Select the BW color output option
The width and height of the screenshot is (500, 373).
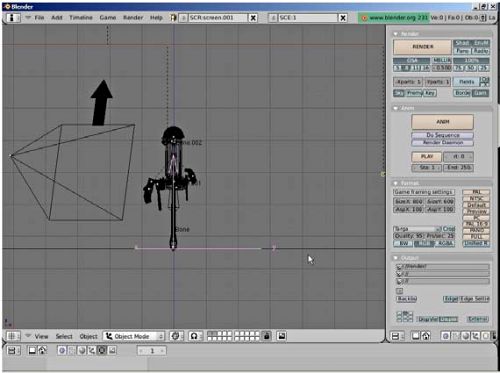(x=403, y=244)
